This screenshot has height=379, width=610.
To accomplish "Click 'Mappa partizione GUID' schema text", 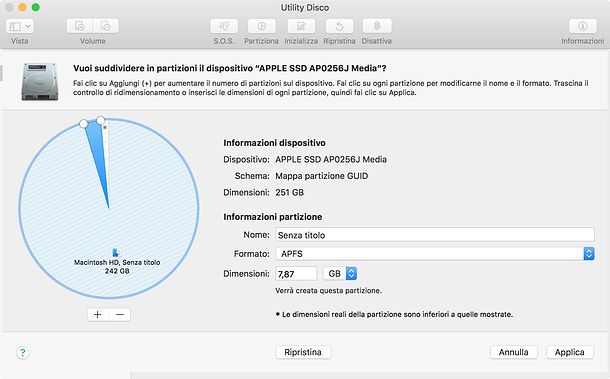I will [321, 176].
